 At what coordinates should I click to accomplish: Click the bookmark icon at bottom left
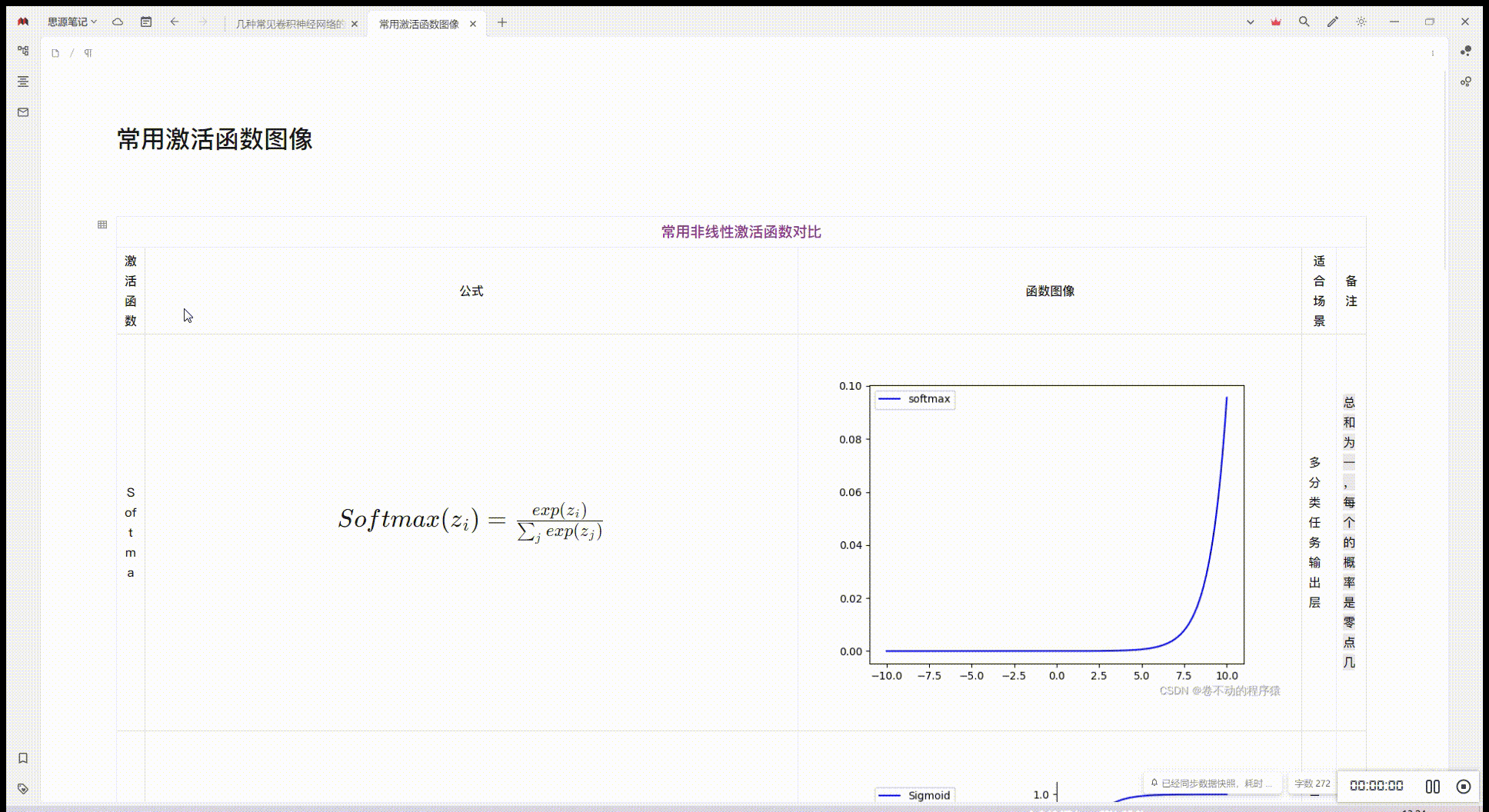(x=22, y=757)
